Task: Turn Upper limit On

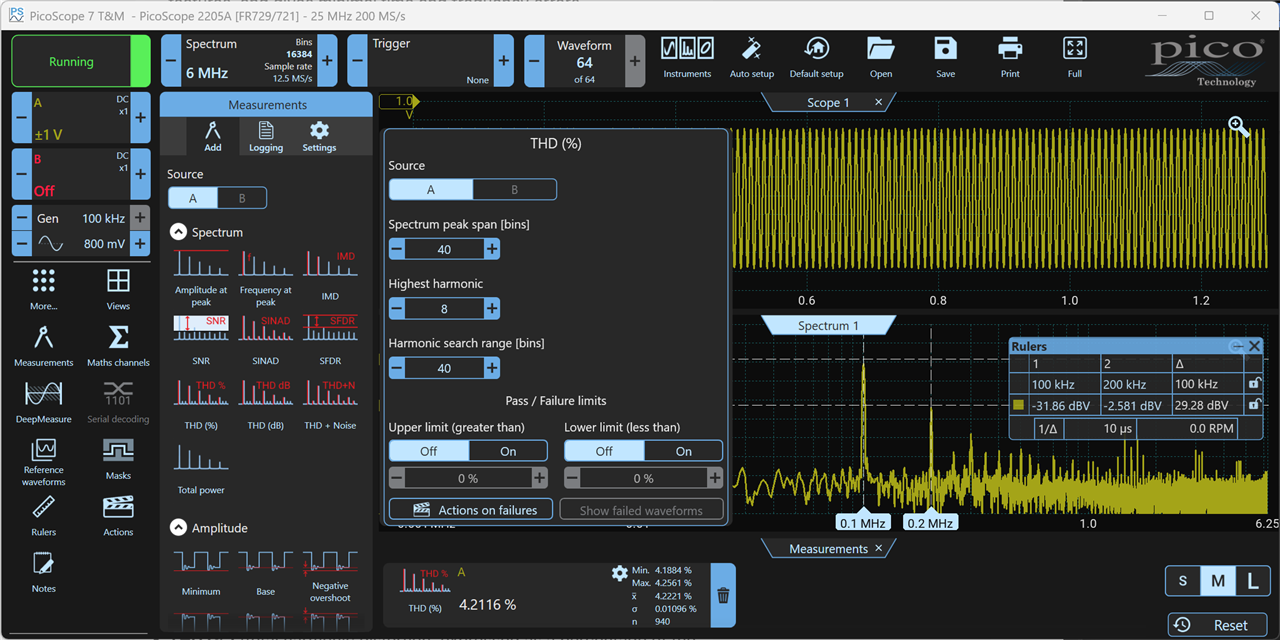Action: pyautogui.click(x=508, y=451)
